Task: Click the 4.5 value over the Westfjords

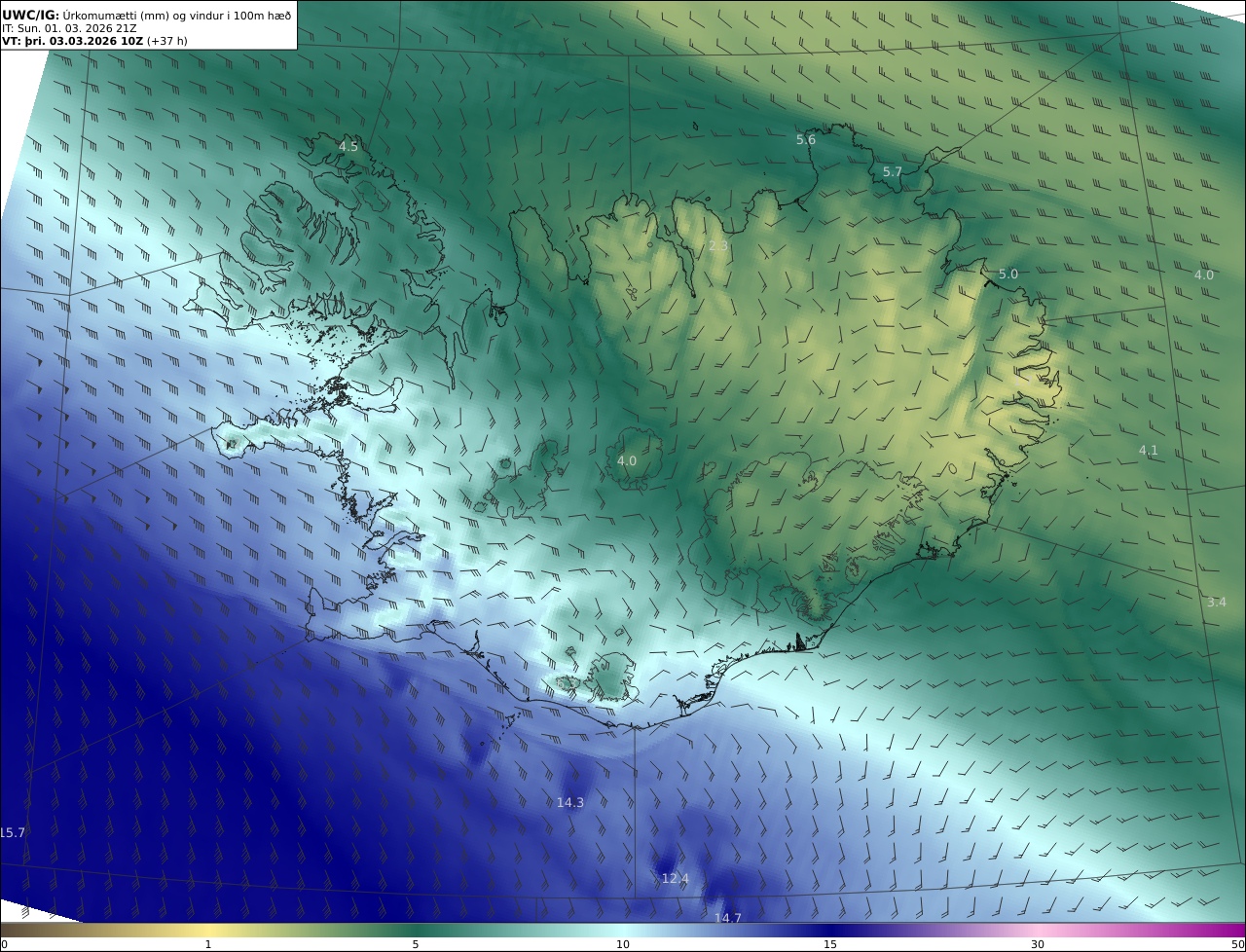Action: [x=348, y=146]
